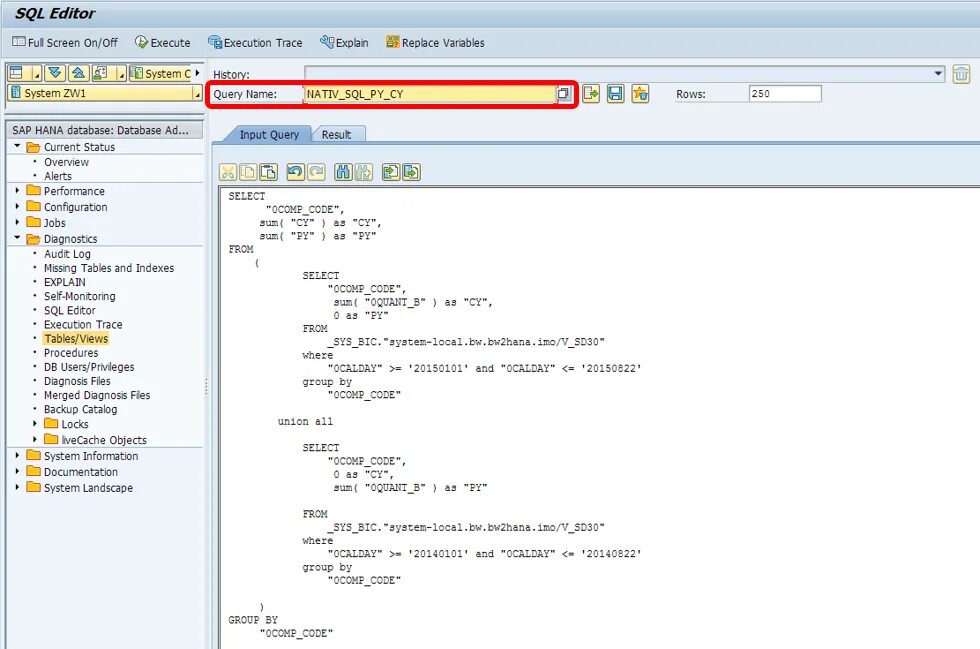Open Missing Tables and Indexes item
The image size is (980, 649).
109,268
